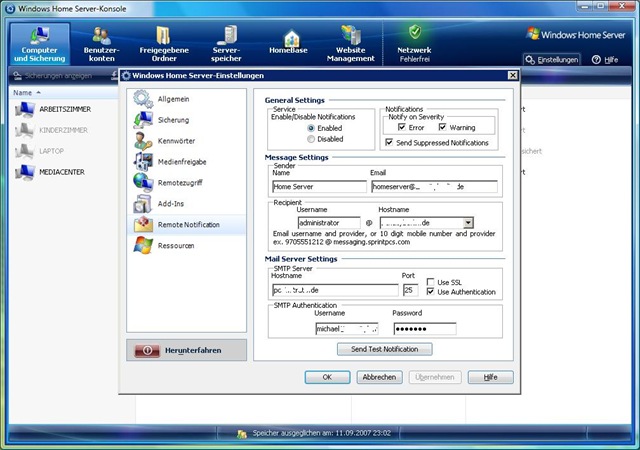Viewport: 640px width, 450px height.
Task: Select the Ressourcen settings label
Action: click(x=176, y=246)
